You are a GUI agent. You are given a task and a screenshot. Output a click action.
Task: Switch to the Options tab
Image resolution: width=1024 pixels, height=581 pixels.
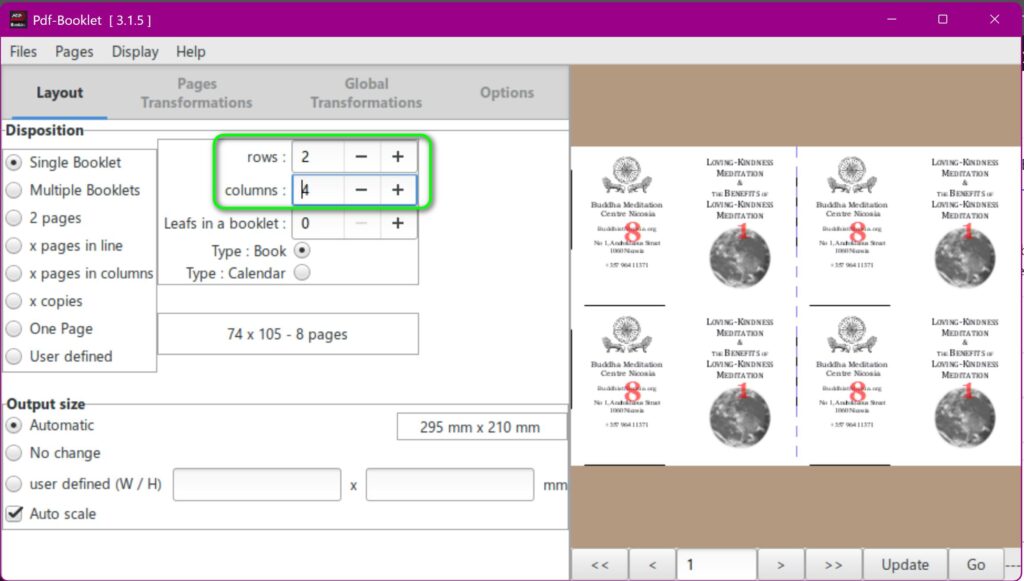click(507, 93)
